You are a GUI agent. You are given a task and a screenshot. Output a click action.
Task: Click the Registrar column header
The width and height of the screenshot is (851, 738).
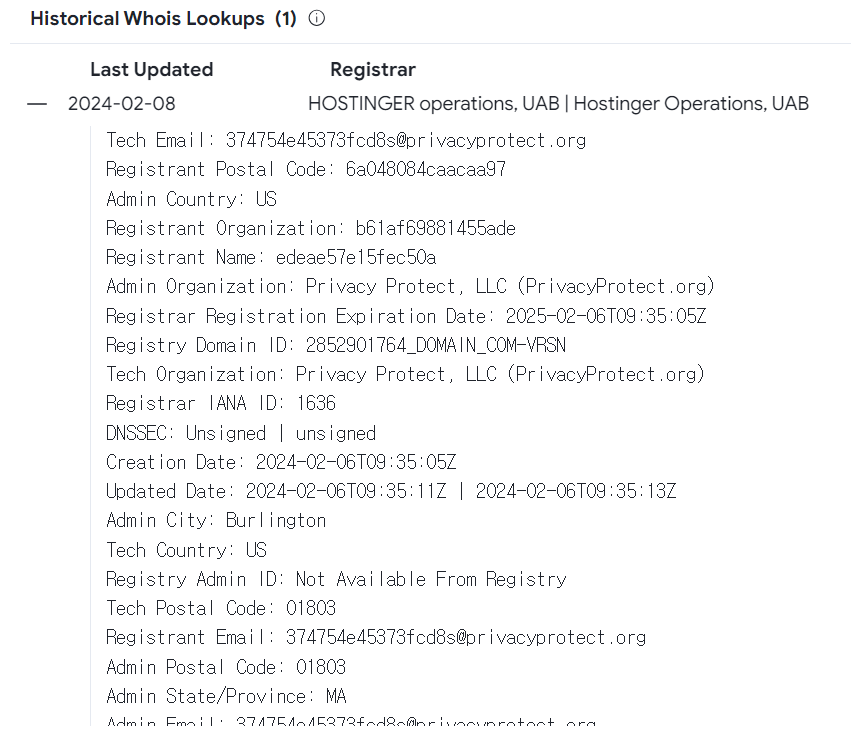[373, 69]
